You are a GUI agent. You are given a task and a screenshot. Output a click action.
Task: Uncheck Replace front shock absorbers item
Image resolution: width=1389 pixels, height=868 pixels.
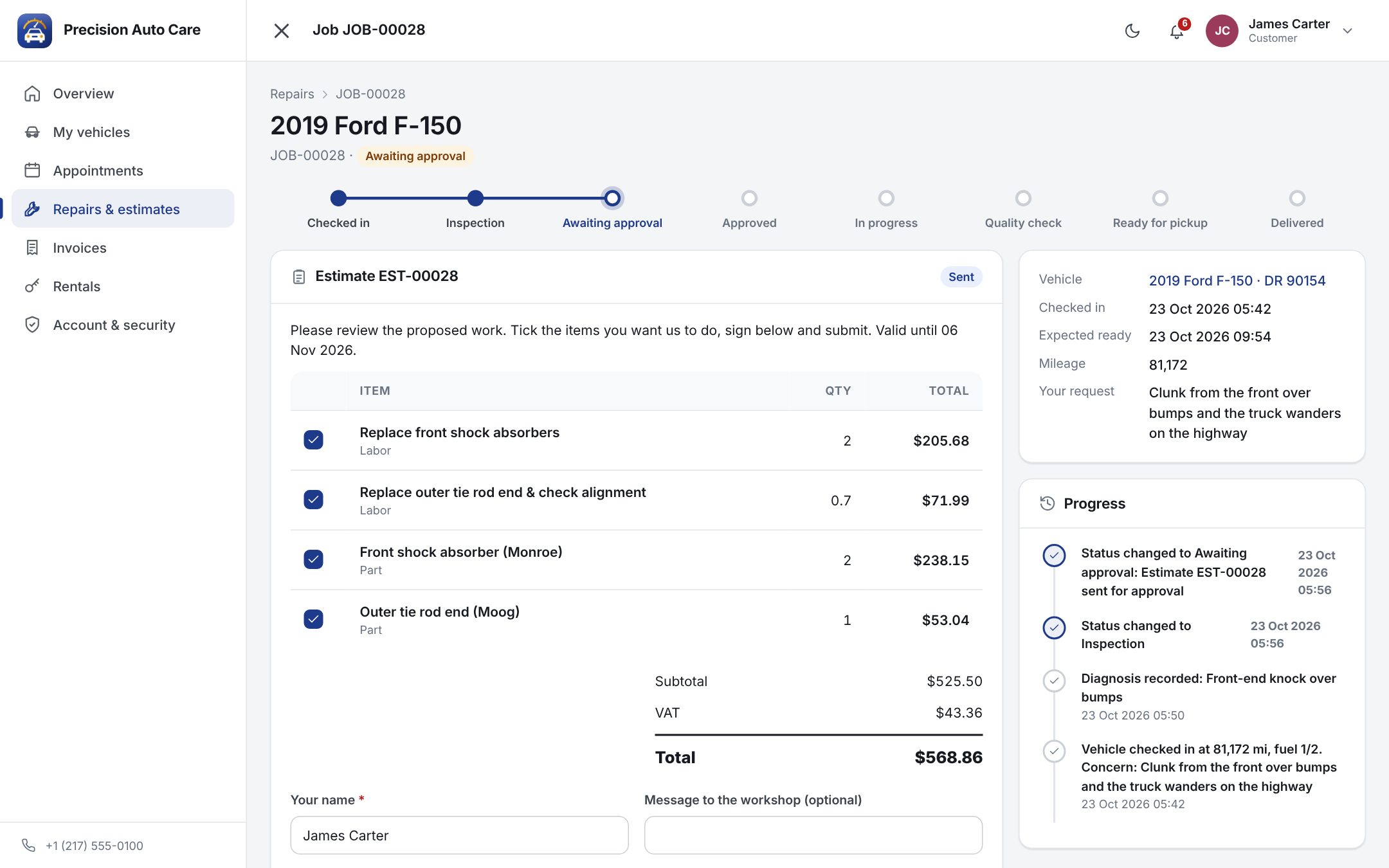pyautogui.click(x=313, y=440)
